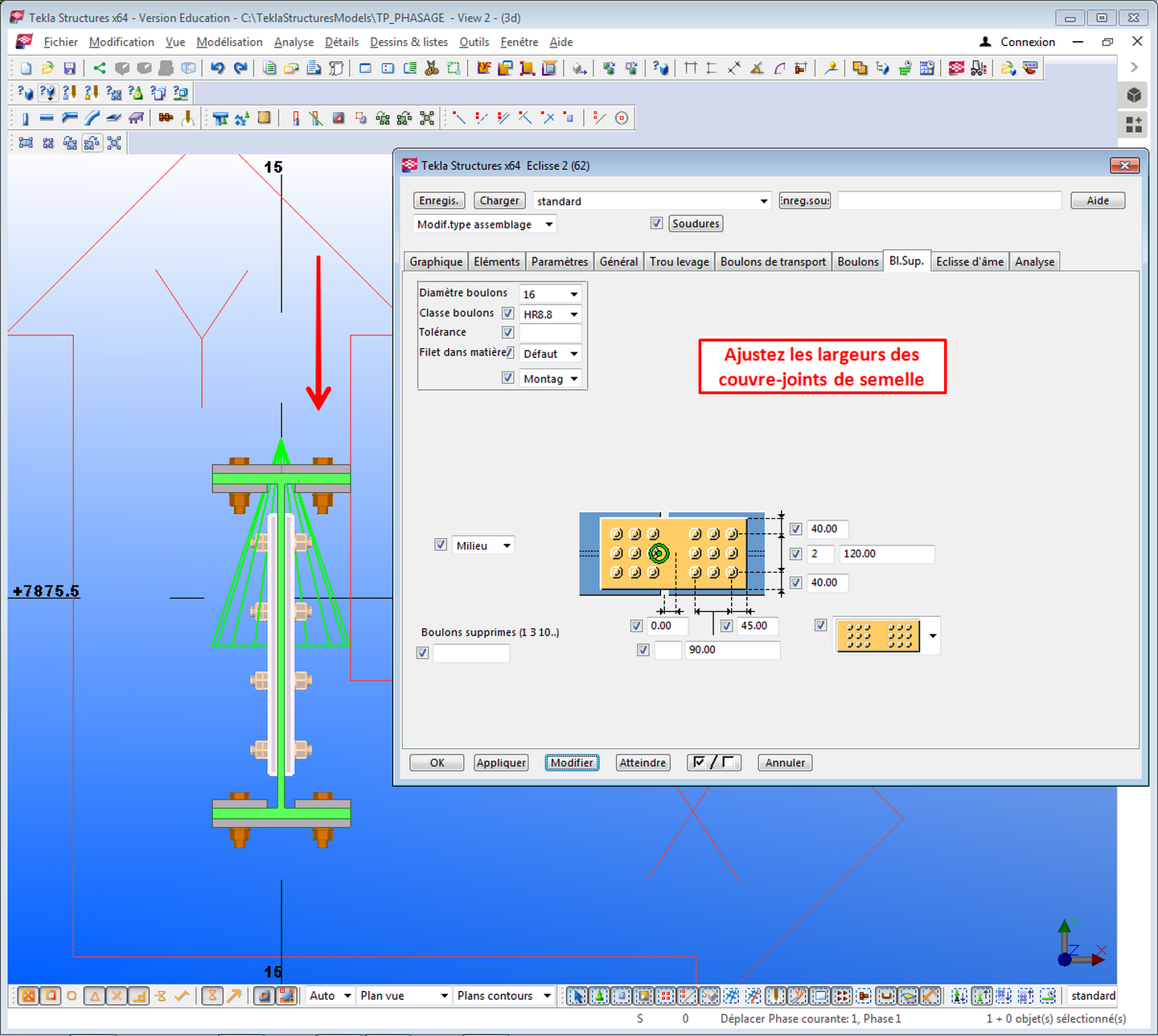Click the scissors clip plane icon
Screen dimensions: 1158x1036
coord(432,68)
